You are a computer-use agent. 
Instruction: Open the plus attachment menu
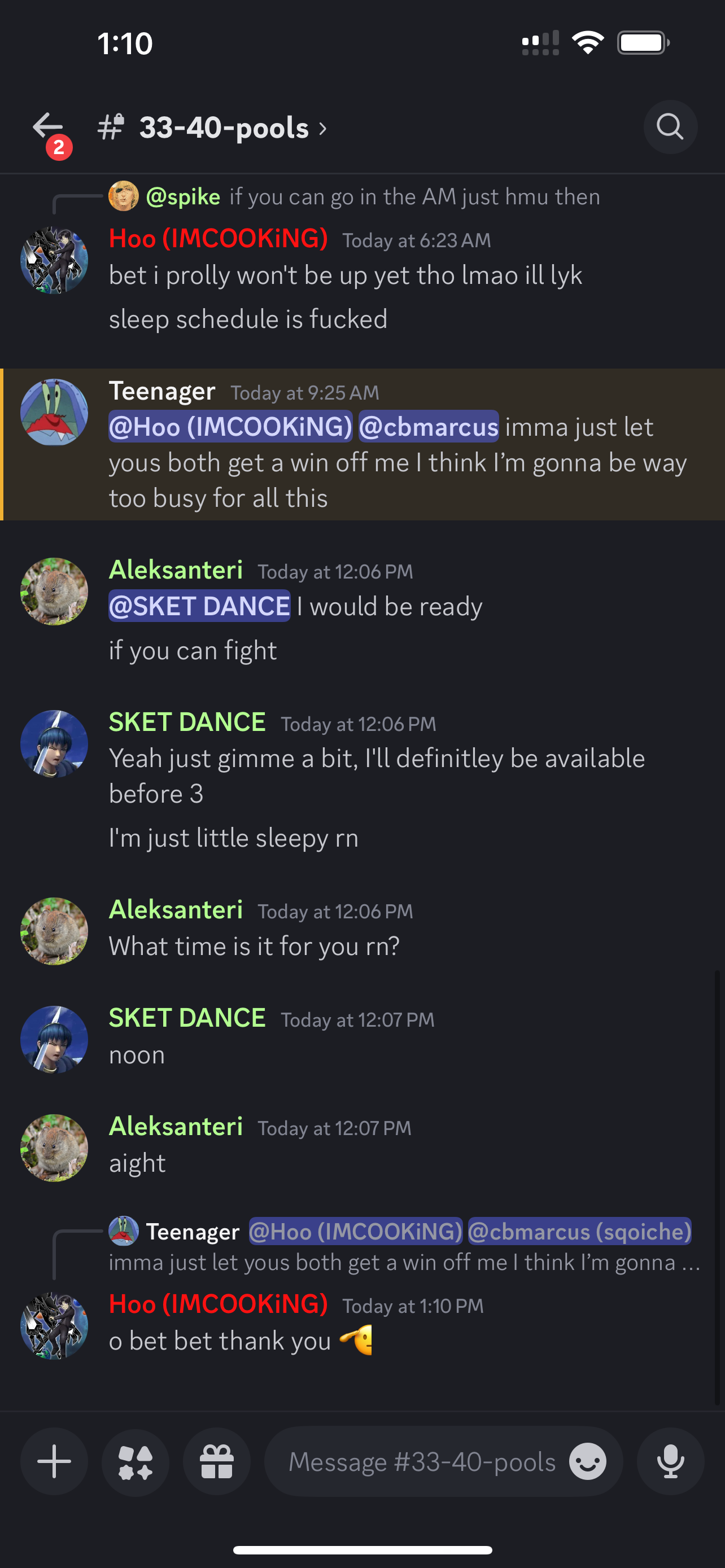click(x=54, y=1461)
